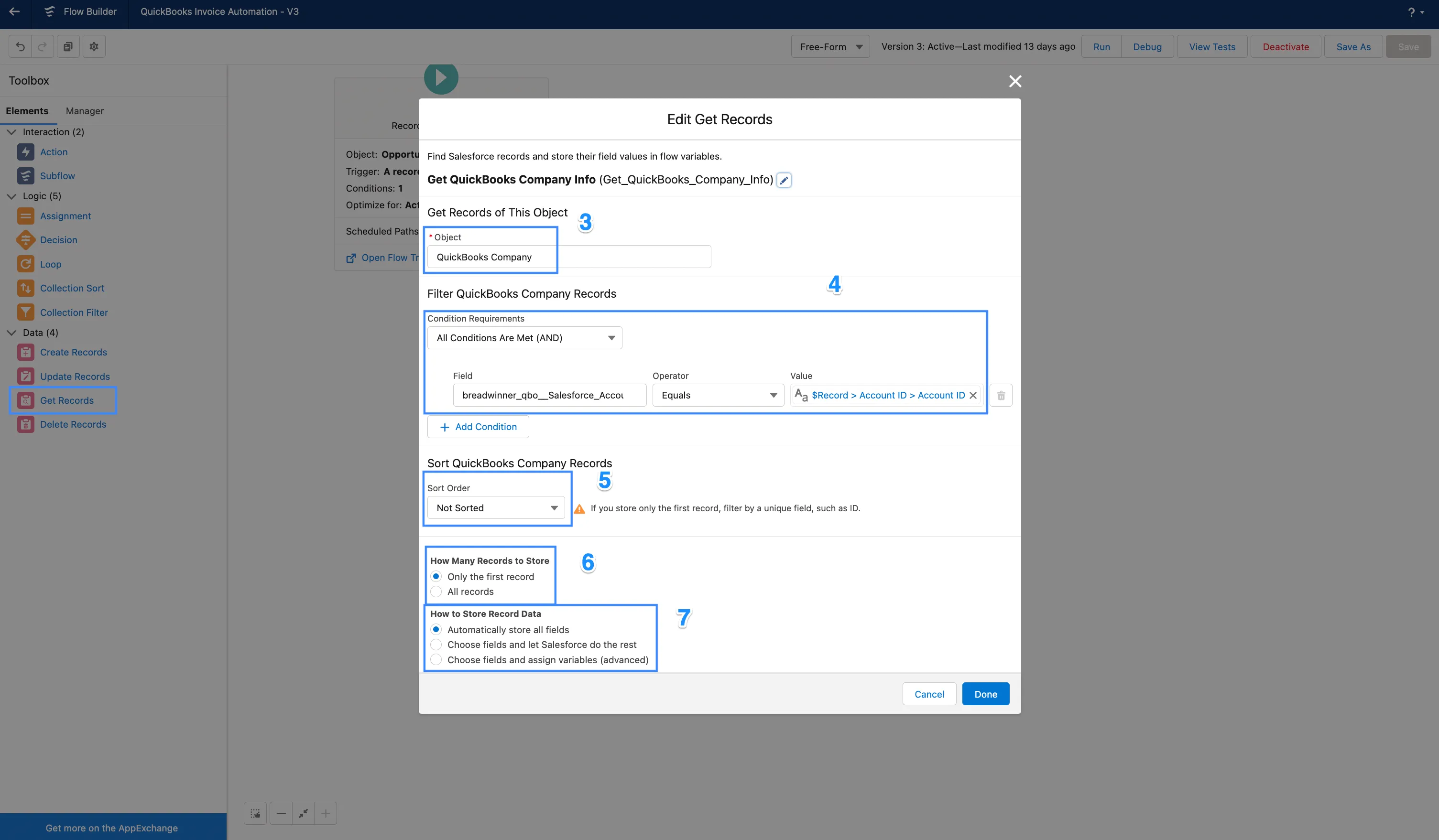1439x840 pixels.
Task: Click Cancel in the dialog
Action: click(929, 694)
